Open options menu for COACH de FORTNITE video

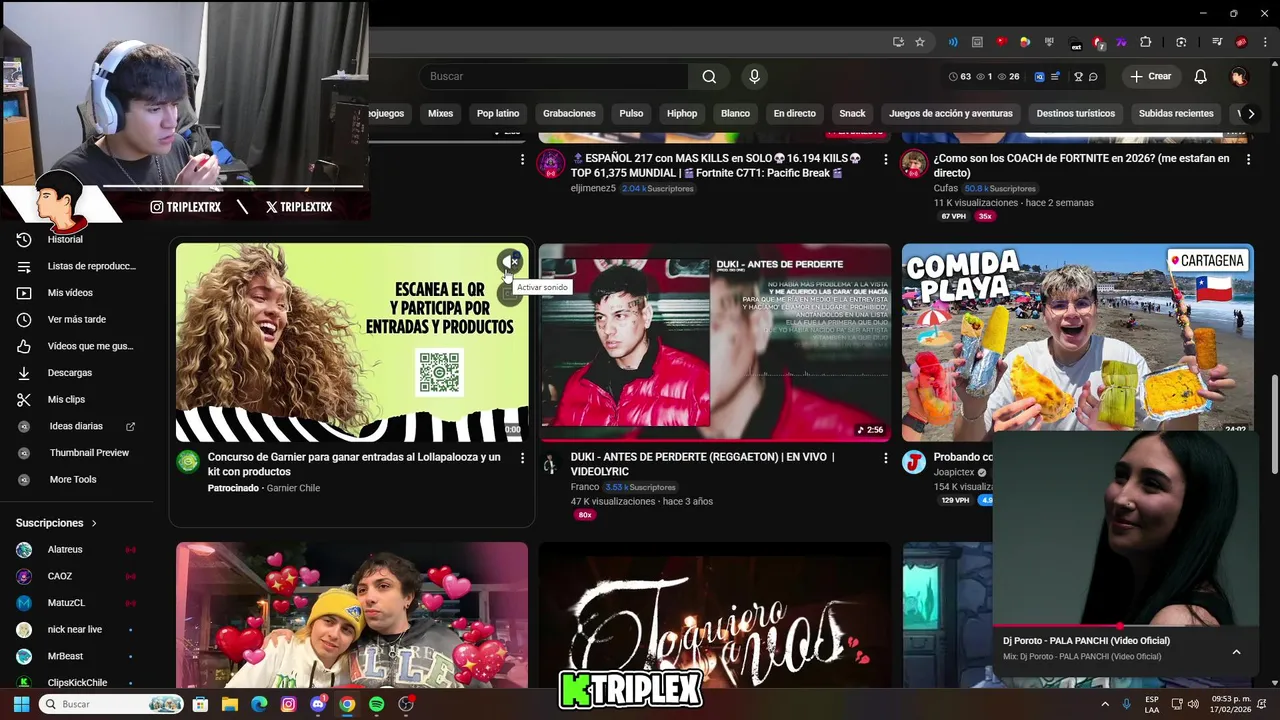pyautogui.click(x=1248, y=159)
